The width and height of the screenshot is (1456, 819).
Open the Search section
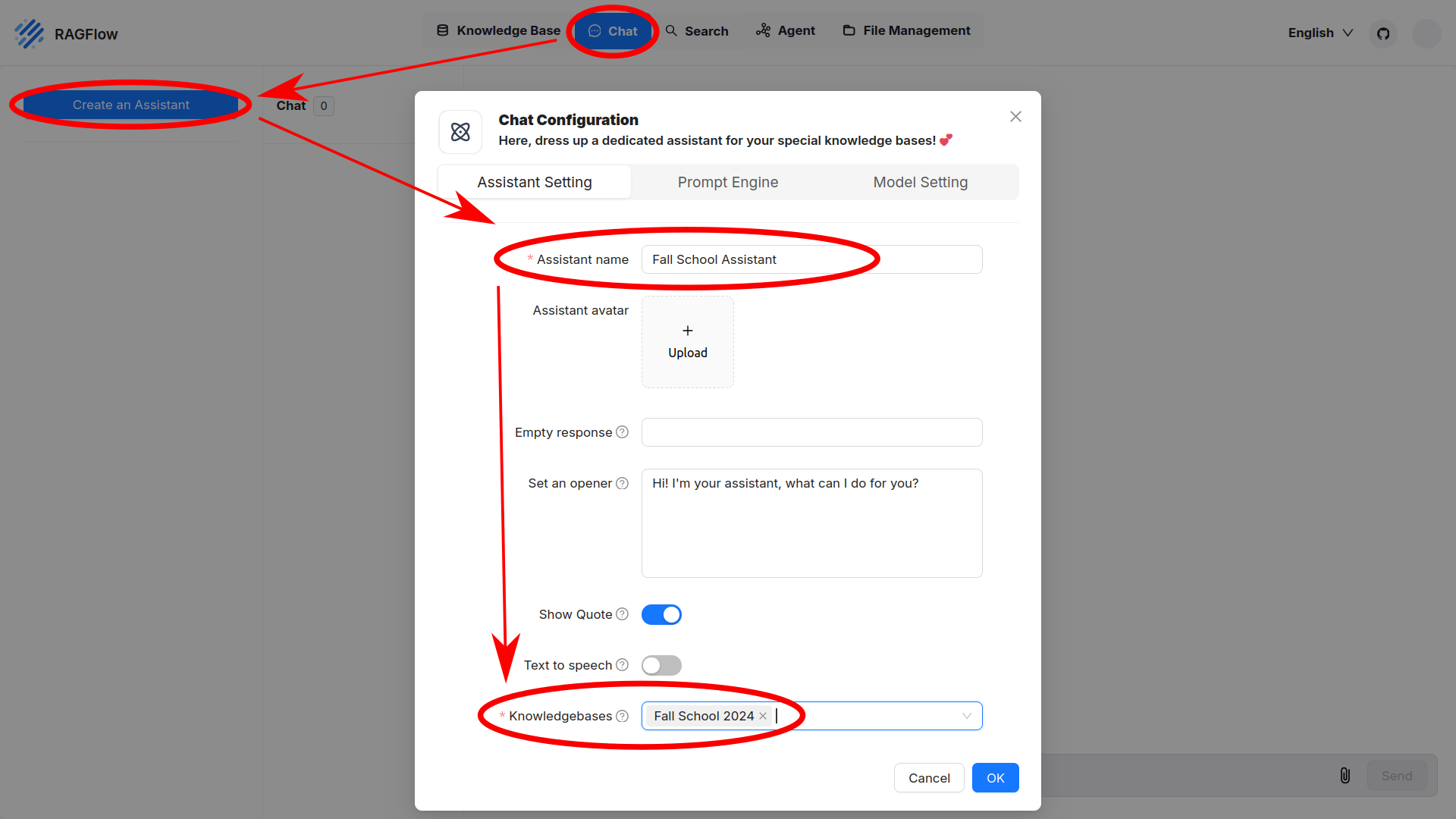(x=697, y=30)
